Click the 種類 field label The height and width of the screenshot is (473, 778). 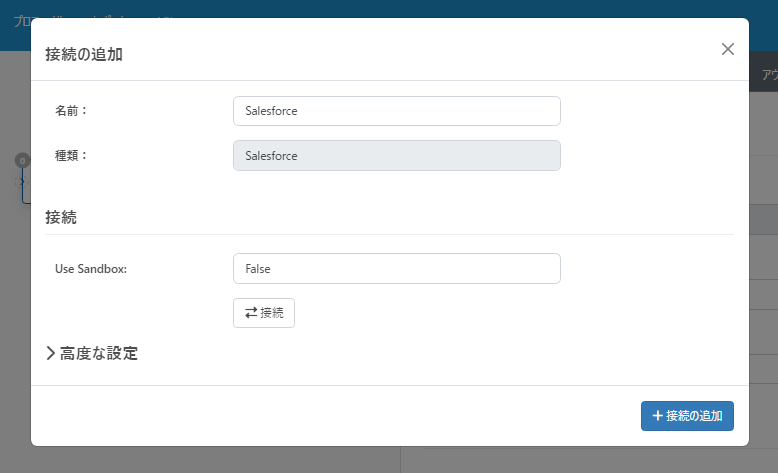point(72,156)
